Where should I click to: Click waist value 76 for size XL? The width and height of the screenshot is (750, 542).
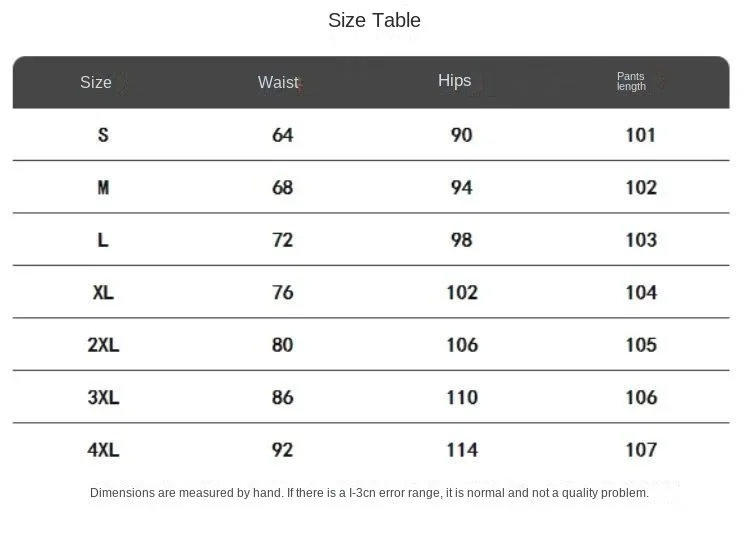click(x=283, y=293)
